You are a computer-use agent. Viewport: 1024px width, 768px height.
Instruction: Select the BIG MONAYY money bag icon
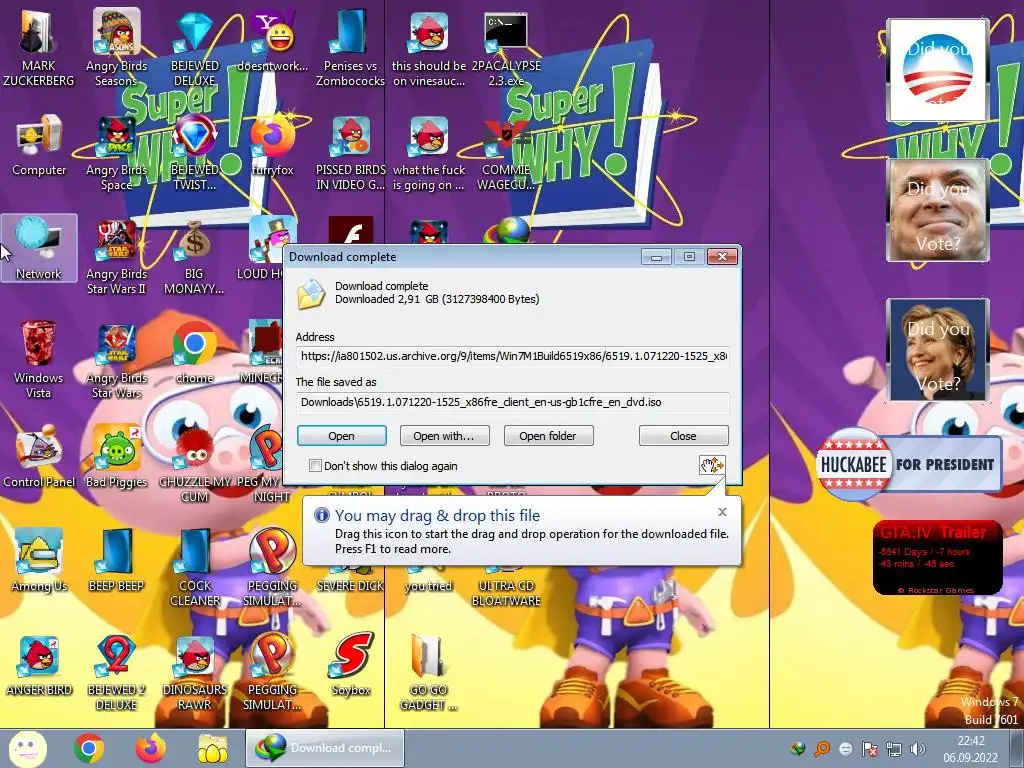pos(195,256)
